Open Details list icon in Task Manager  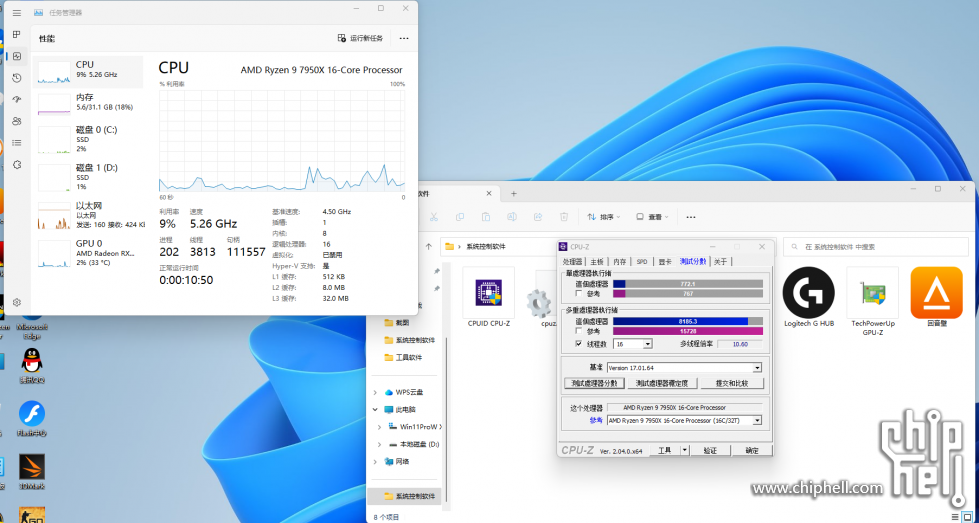click(17, 143)
